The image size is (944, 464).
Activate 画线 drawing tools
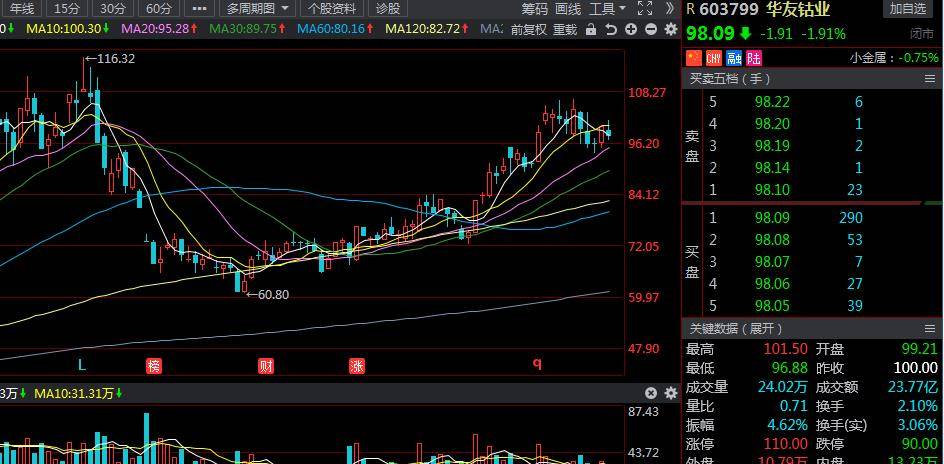tap(568, 8)
